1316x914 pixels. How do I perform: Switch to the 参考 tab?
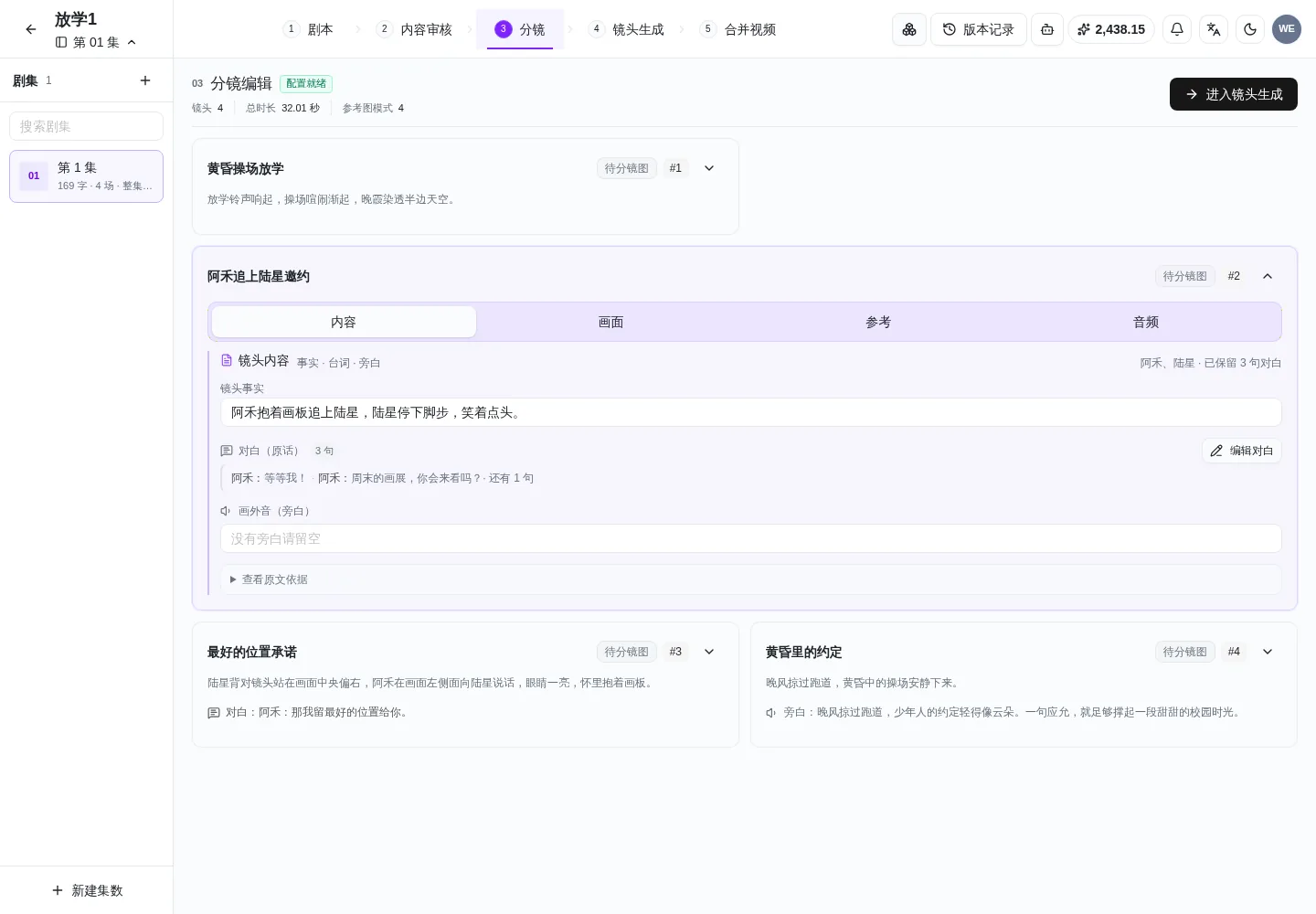tap(878, 322)
